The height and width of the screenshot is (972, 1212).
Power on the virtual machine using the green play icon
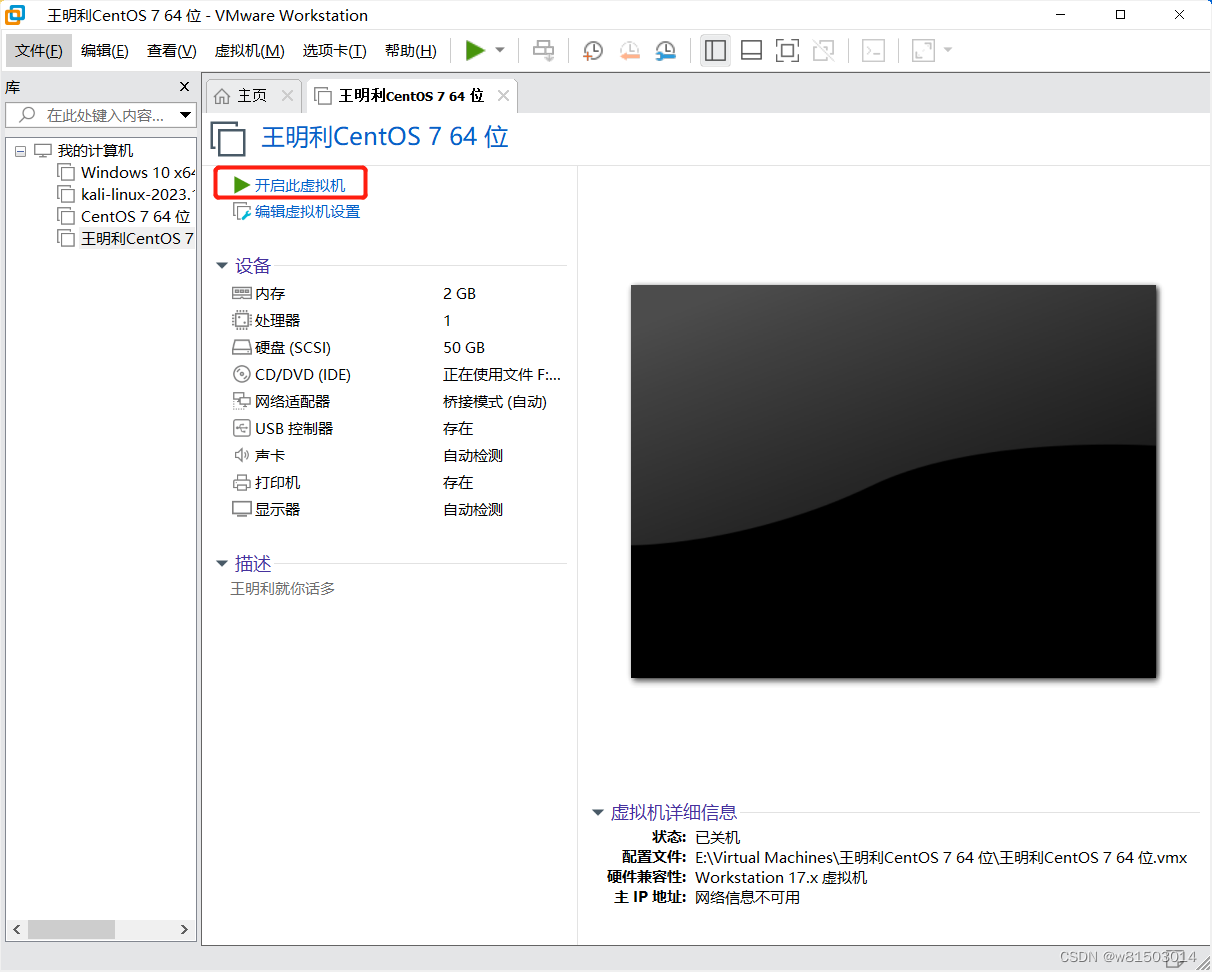click(x=477, y=50)
